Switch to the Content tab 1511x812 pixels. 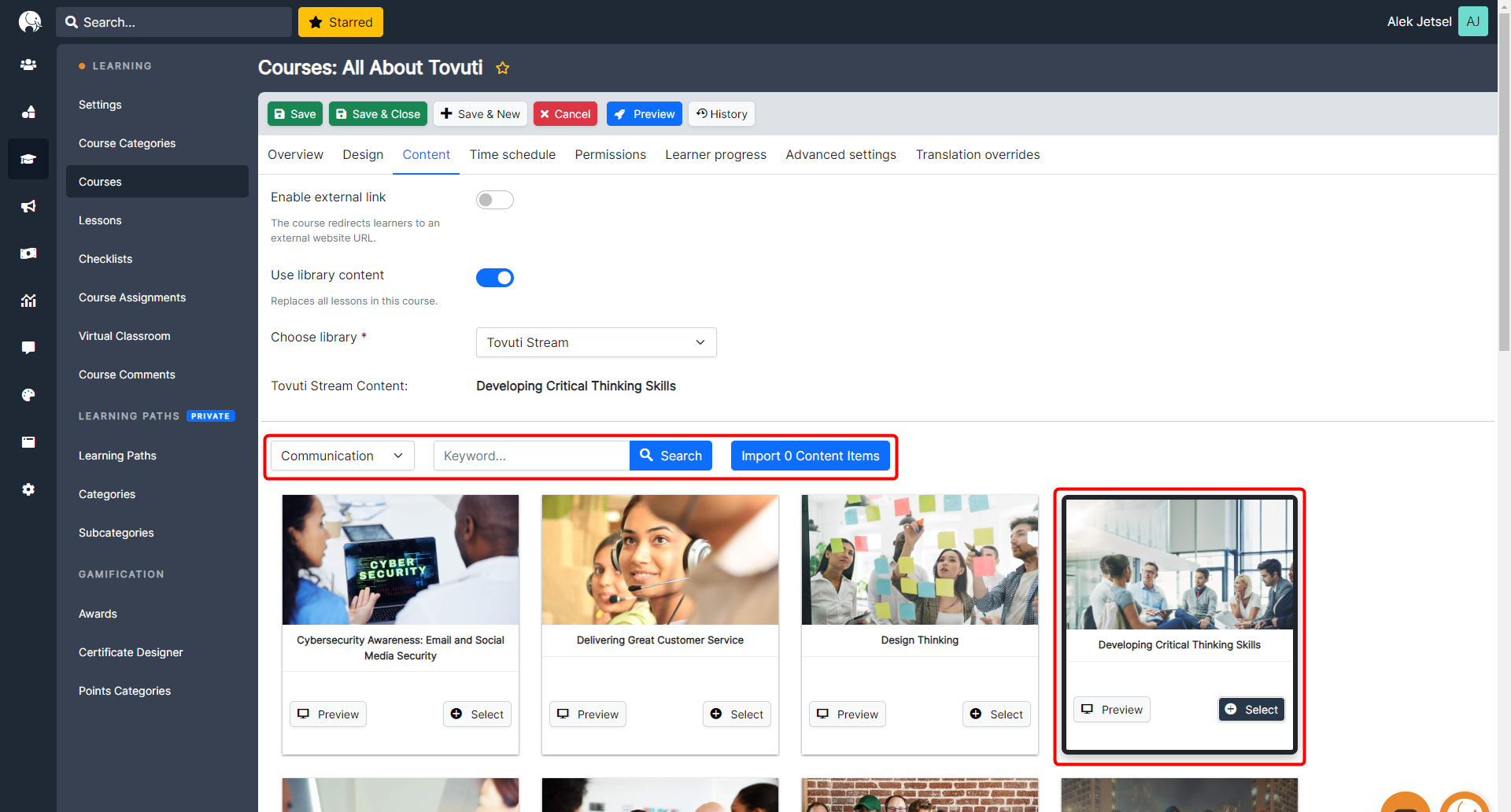click(x=427, y=155)
